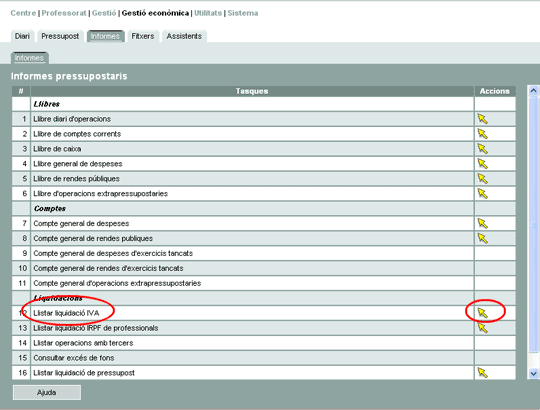Open arrow icon for Llibre general de despeses
The width and height of the screenshot is (540, 410).
[483, 164]
